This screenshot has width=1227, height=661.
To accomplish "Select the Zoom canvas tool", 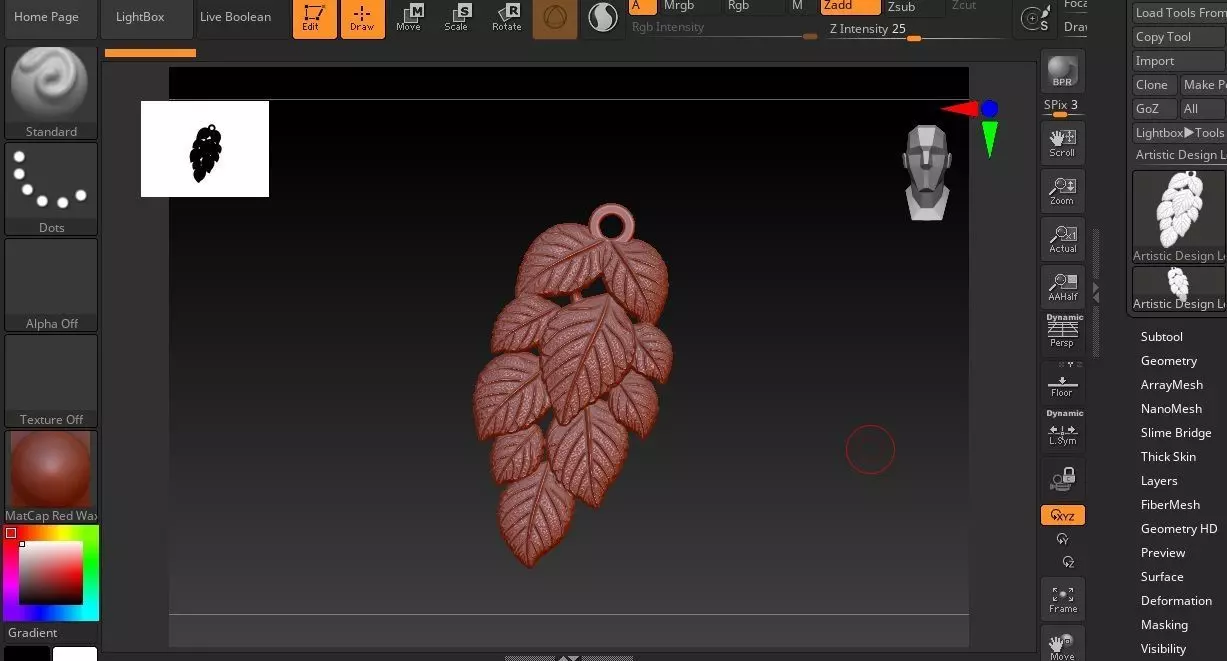I will tap(1062, 190).
